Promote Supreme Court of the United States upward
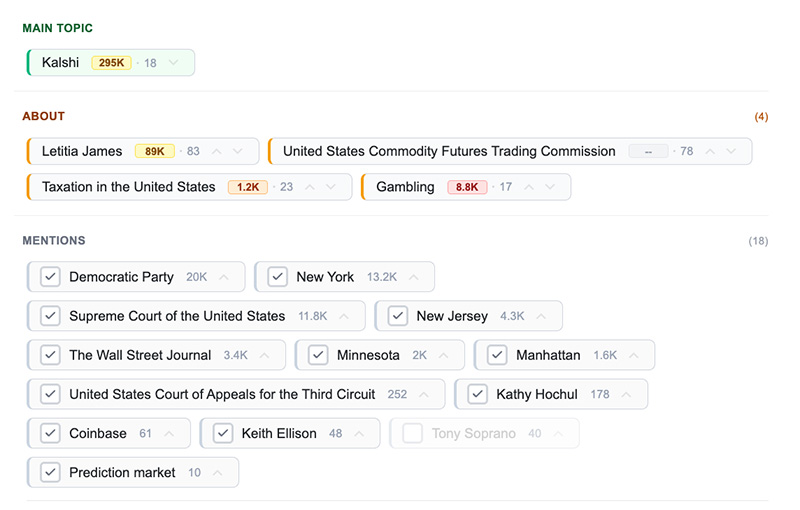800x510 pixels. (x=344, y=316)
